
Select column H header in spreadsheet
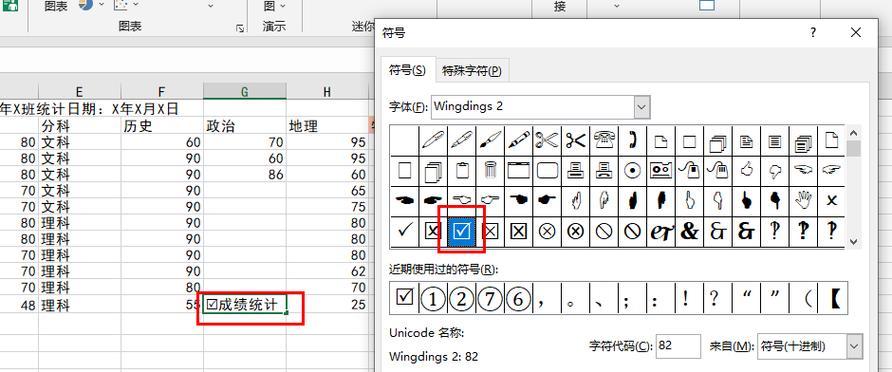[327, 92]
